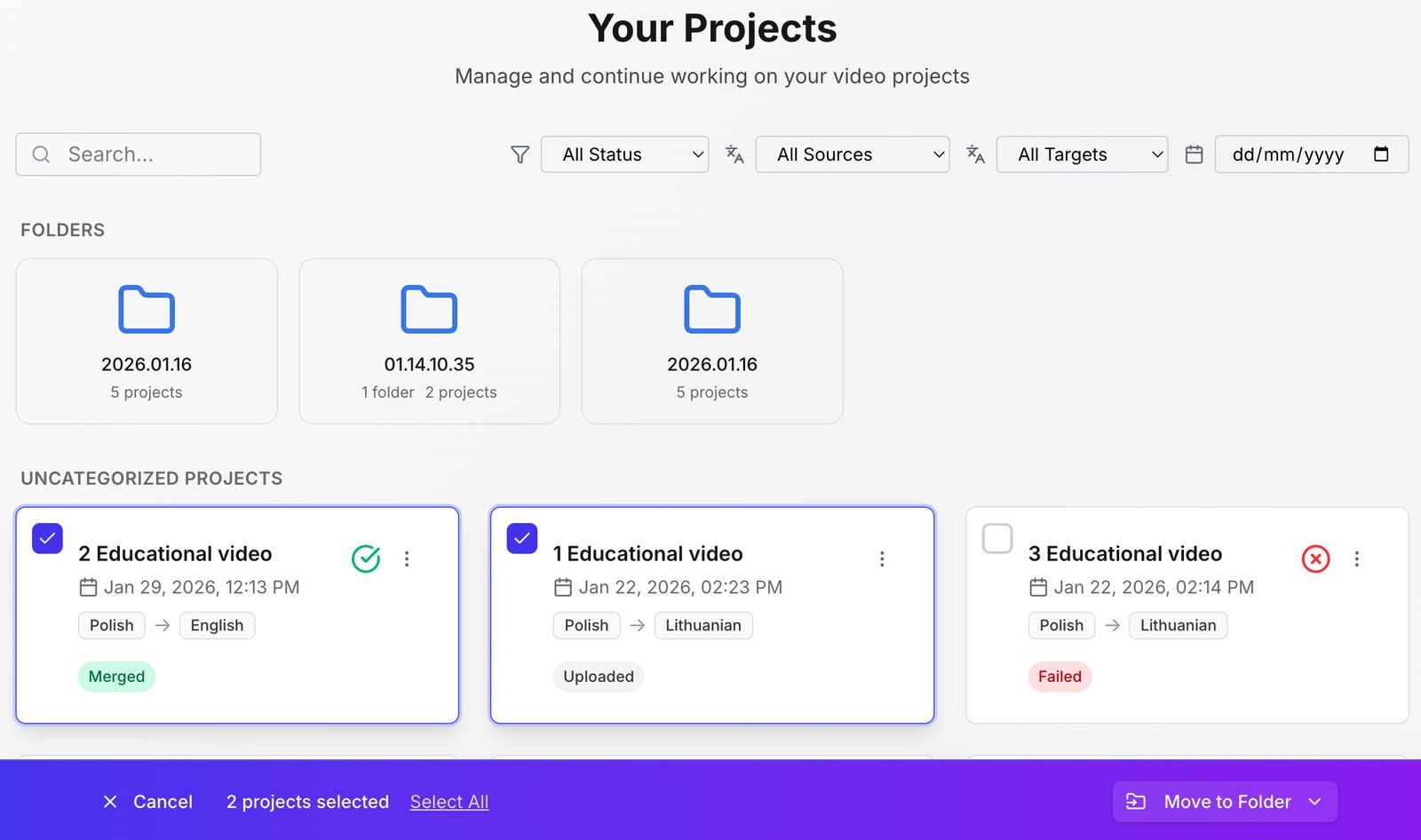The height and width of the screenshot is (840, 1421).
Task: Click the magnifier icon in the search box
Action: click(x=41, y=155)
